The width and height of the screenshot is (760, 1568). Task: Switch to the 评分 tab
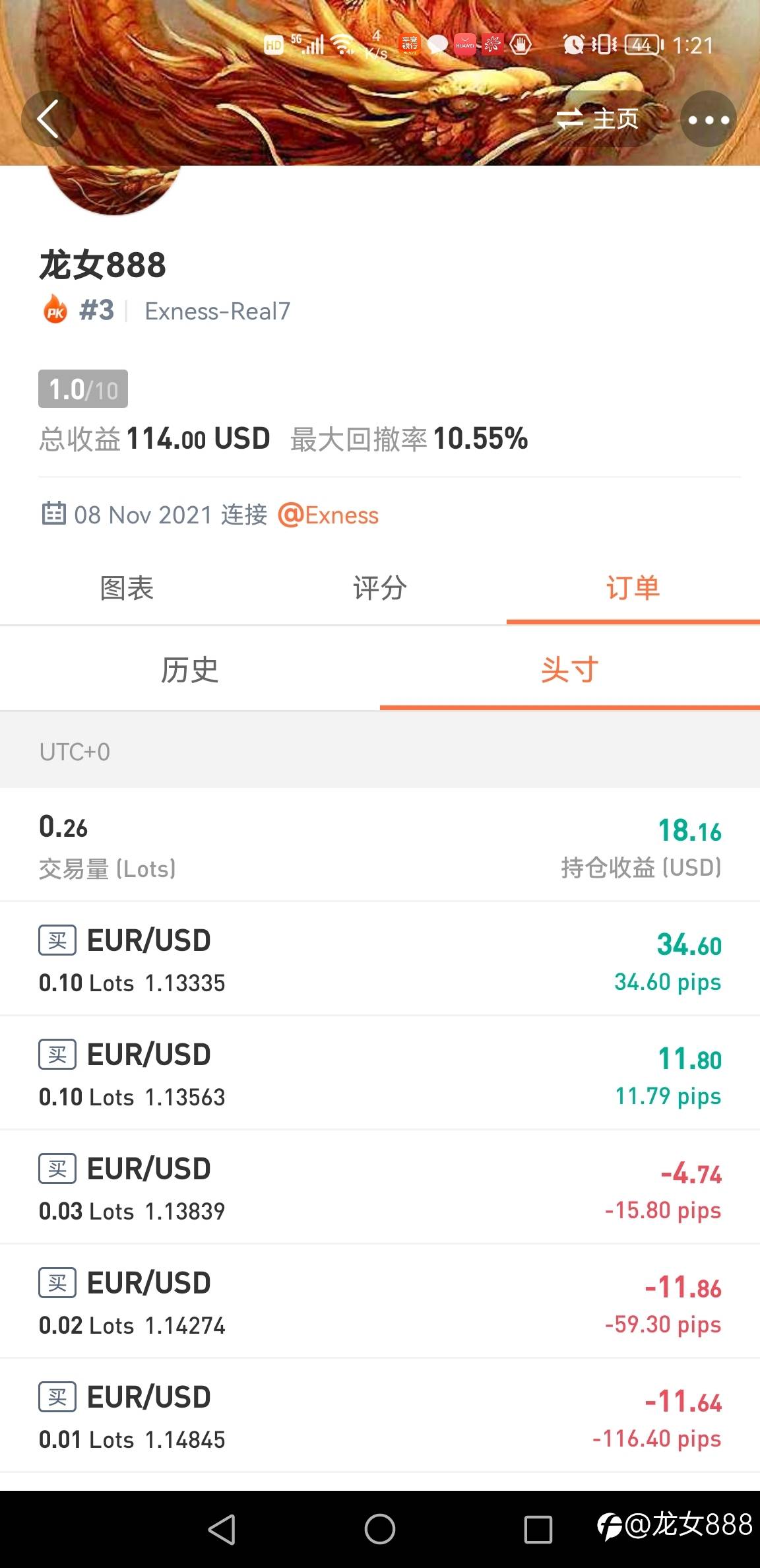click(x=380, y=588)
